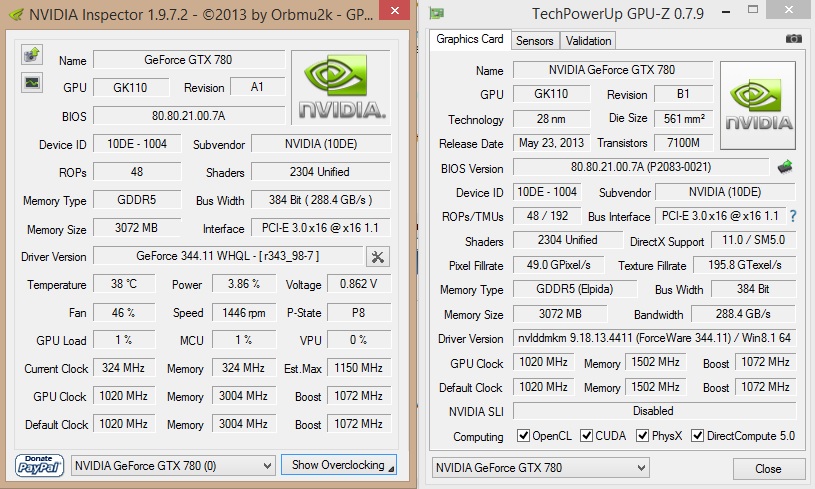815x489 pixels.
Task: Click the upload screenshot icon in NVIDIA Inspector
Action: tap(32, 55)
